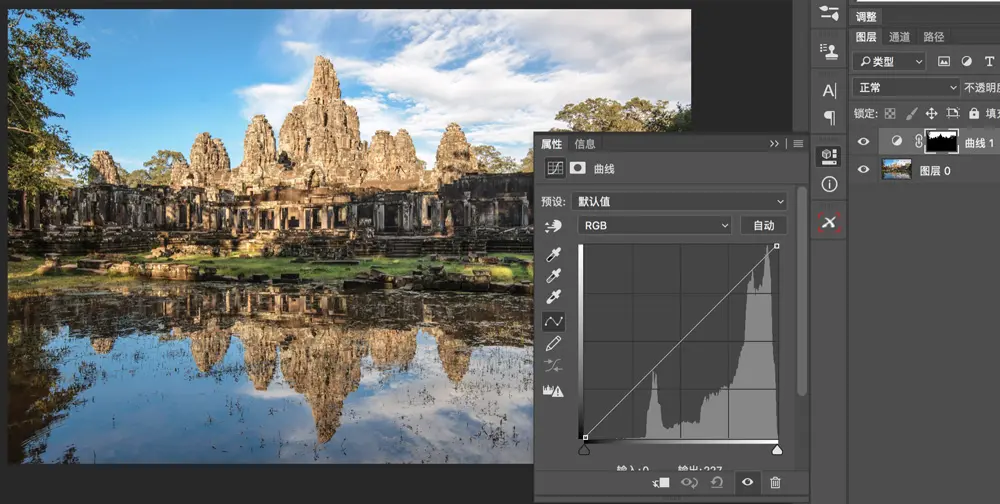
Task: Click the on-image targeted adjustment hand tool
Action: click(x=552, y=226)
